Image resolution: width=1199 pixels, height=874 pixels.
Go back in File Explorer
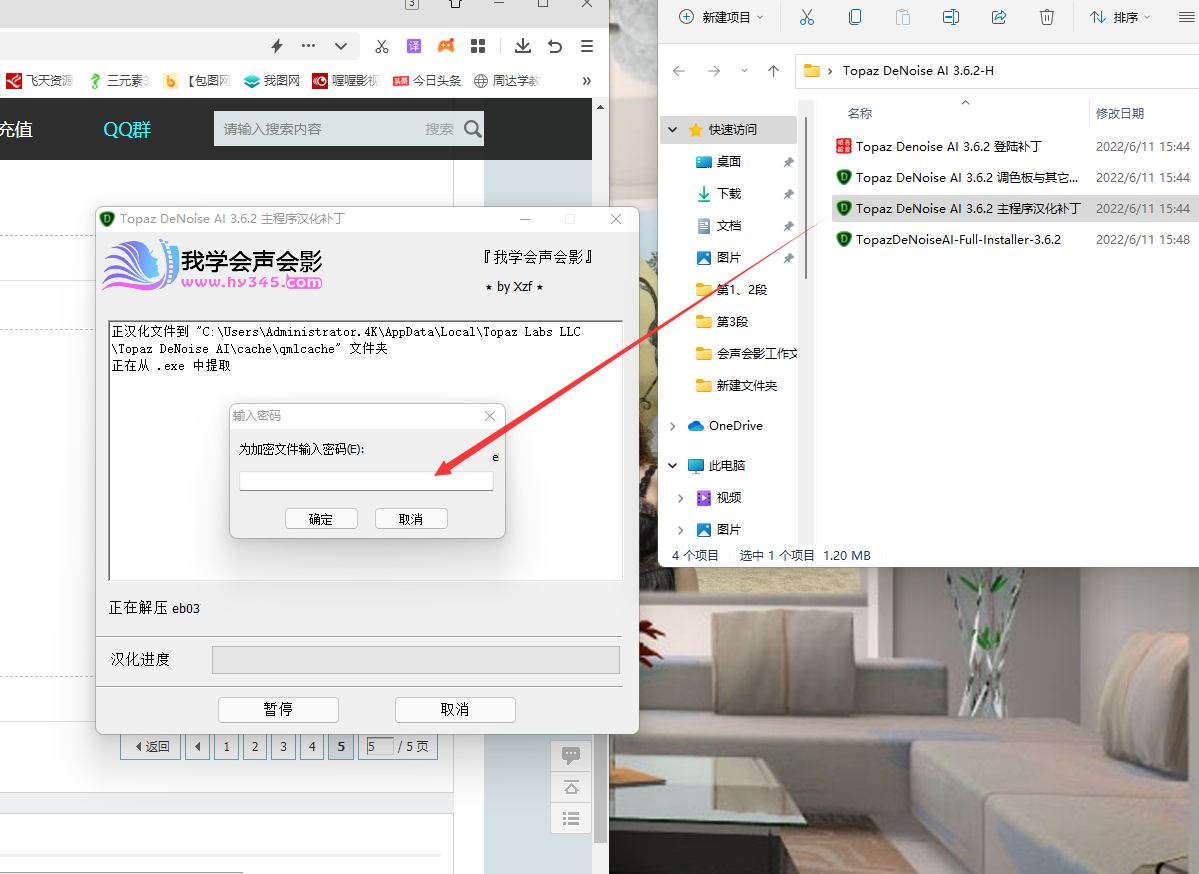point(679,71)
